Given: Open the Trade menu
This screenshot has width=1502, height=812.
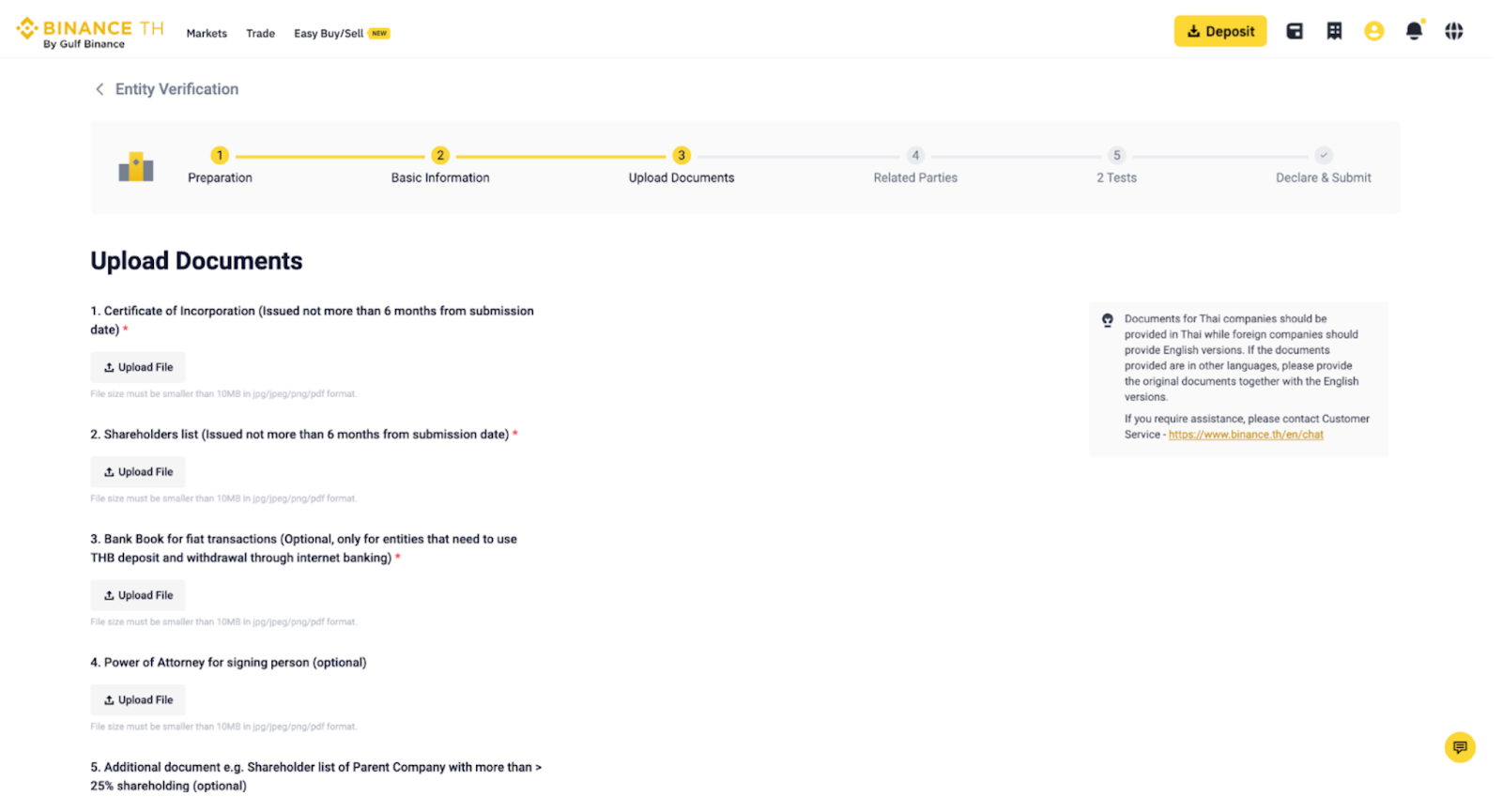Looking at the screenshot, I should pyautogui.click(x=260, y=34).
